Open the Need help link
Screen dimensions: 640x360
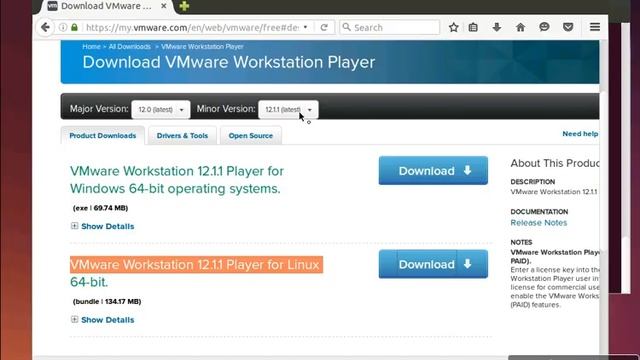click(580, 134)
